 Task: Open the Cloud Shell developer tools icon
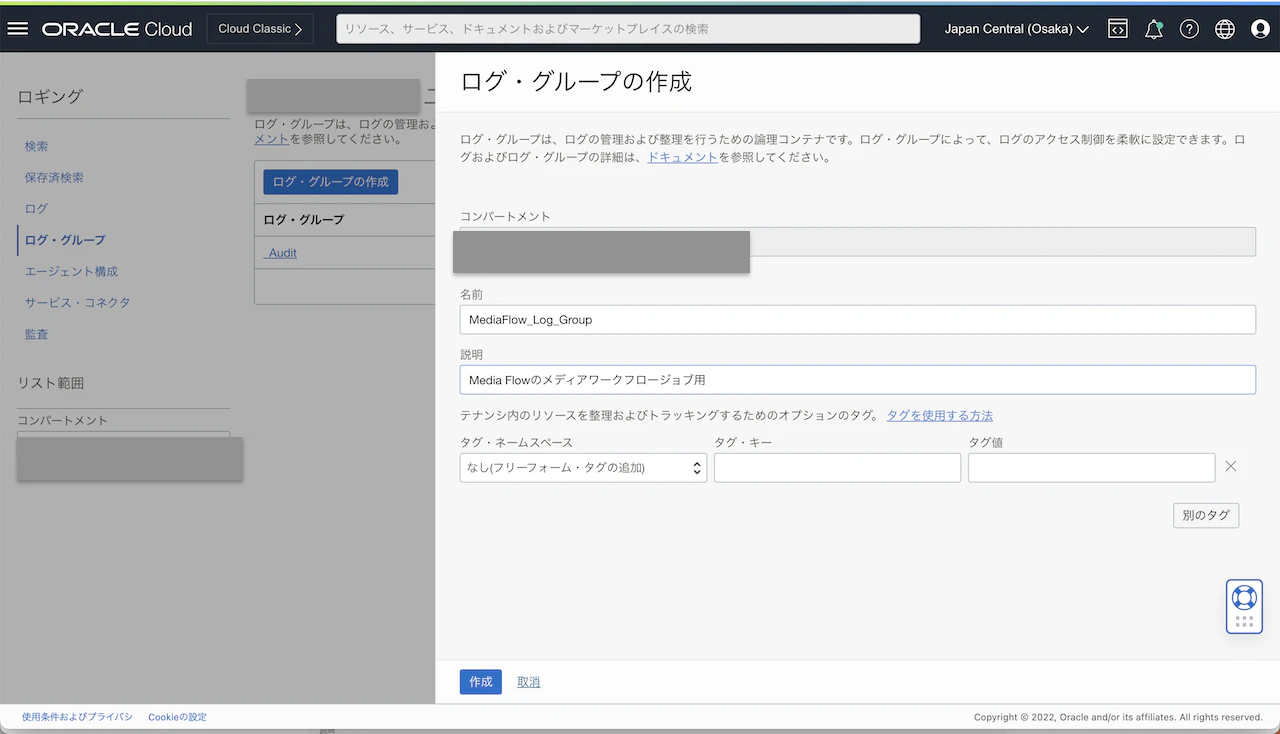coord(1118,29)
